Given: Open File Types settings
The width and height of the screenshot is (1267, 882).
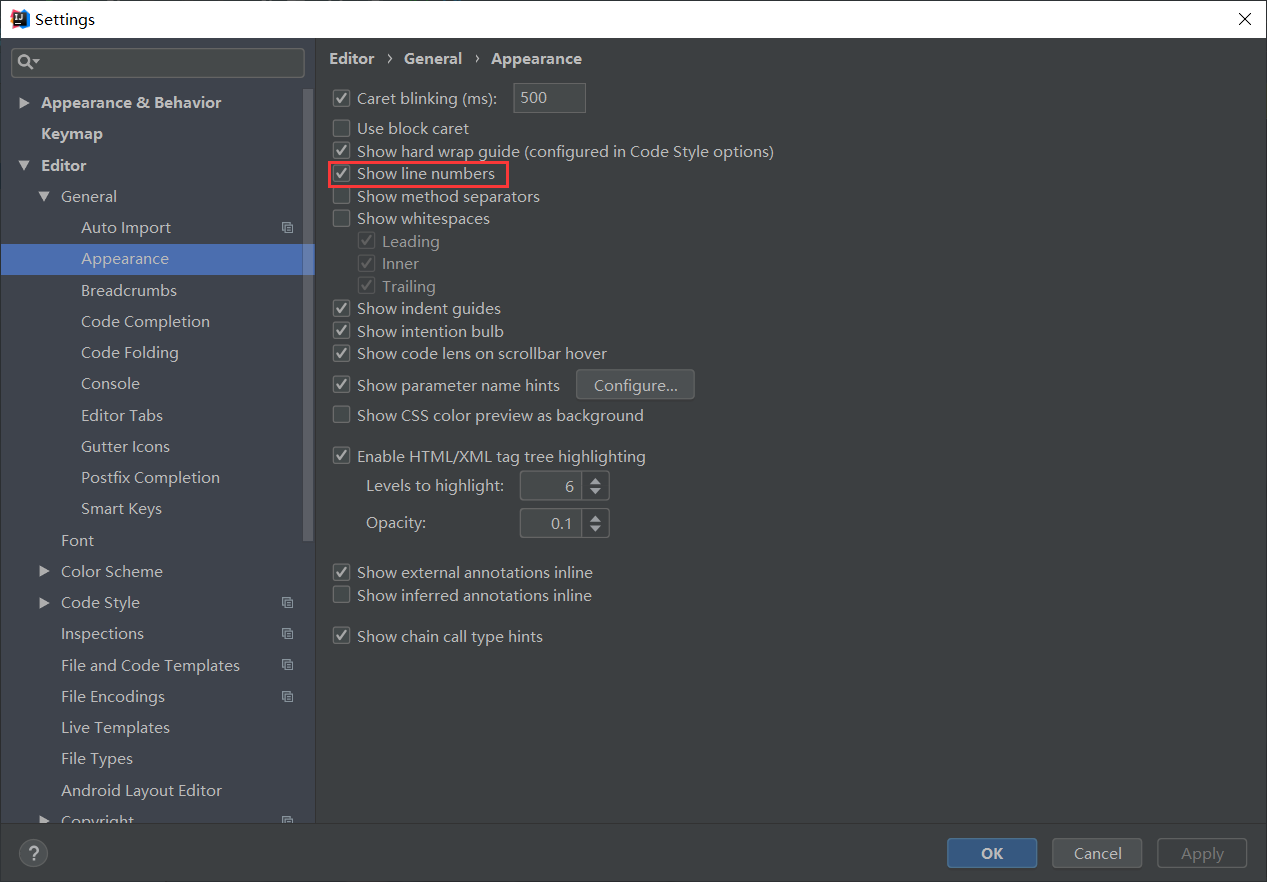Looking at the screenshot, I should click(97, 759).
